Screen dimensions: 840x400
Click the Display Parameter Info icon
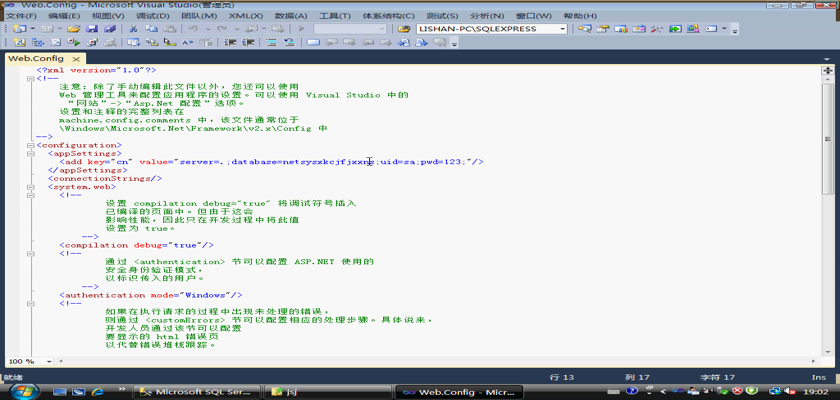[152, 42]
